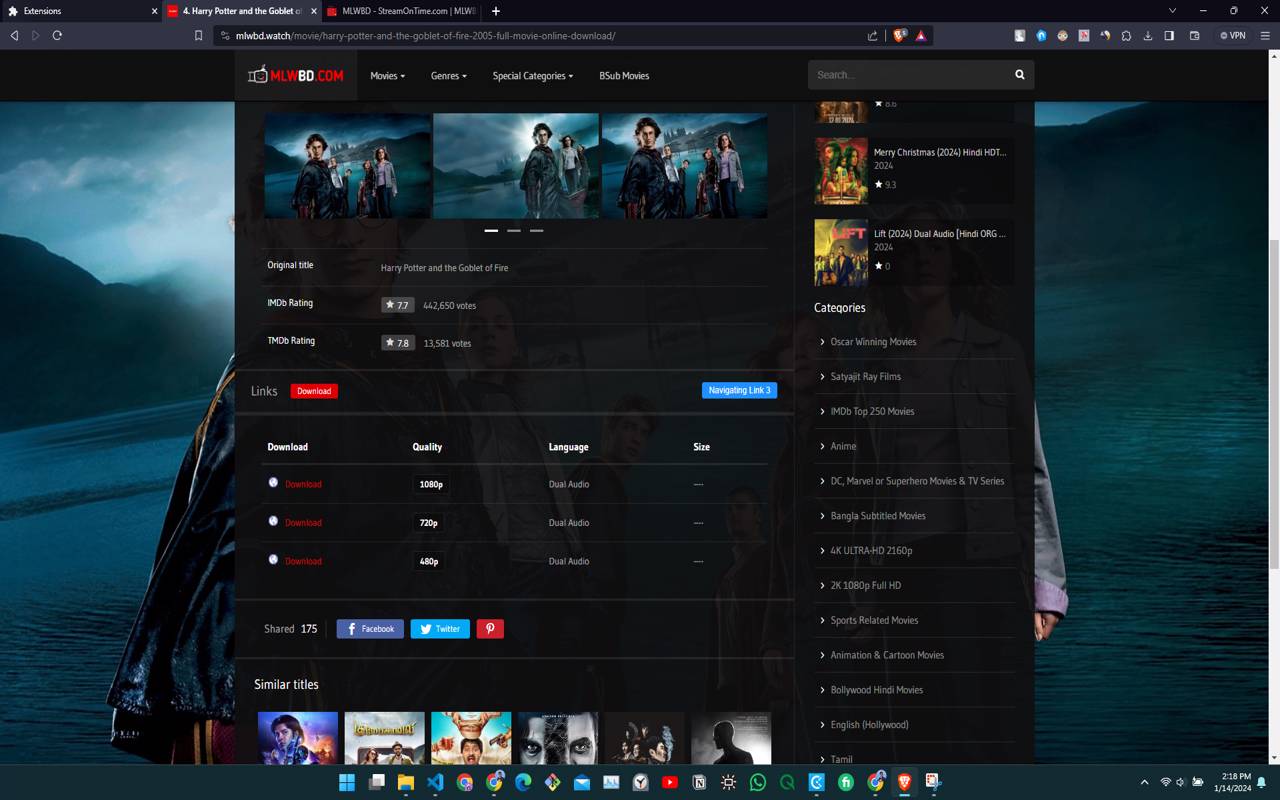Click the page vertical scrollbar

pyautogui.click(x=1274, y=405)
